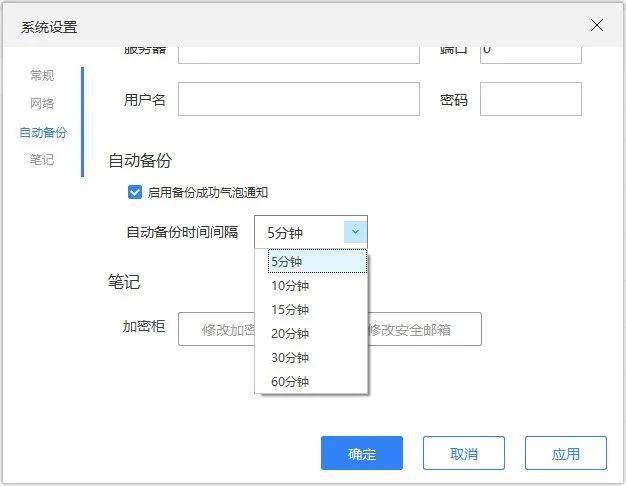Focus the 密码 input field
626x486 pixels.
pyautogui.click(x=531, y=99)
